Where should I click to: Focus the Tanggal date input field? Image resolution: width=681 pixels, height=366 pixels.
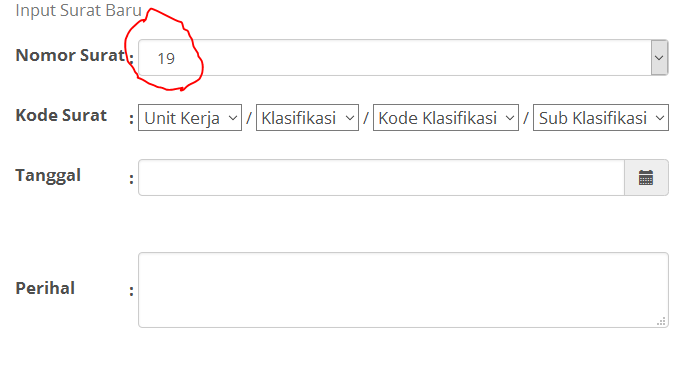[x=381, y=178]
